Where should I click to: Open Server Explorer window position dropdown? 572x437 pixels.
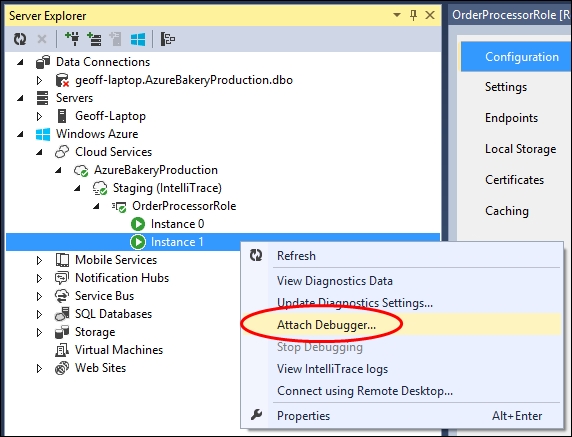tap(397, 15)
